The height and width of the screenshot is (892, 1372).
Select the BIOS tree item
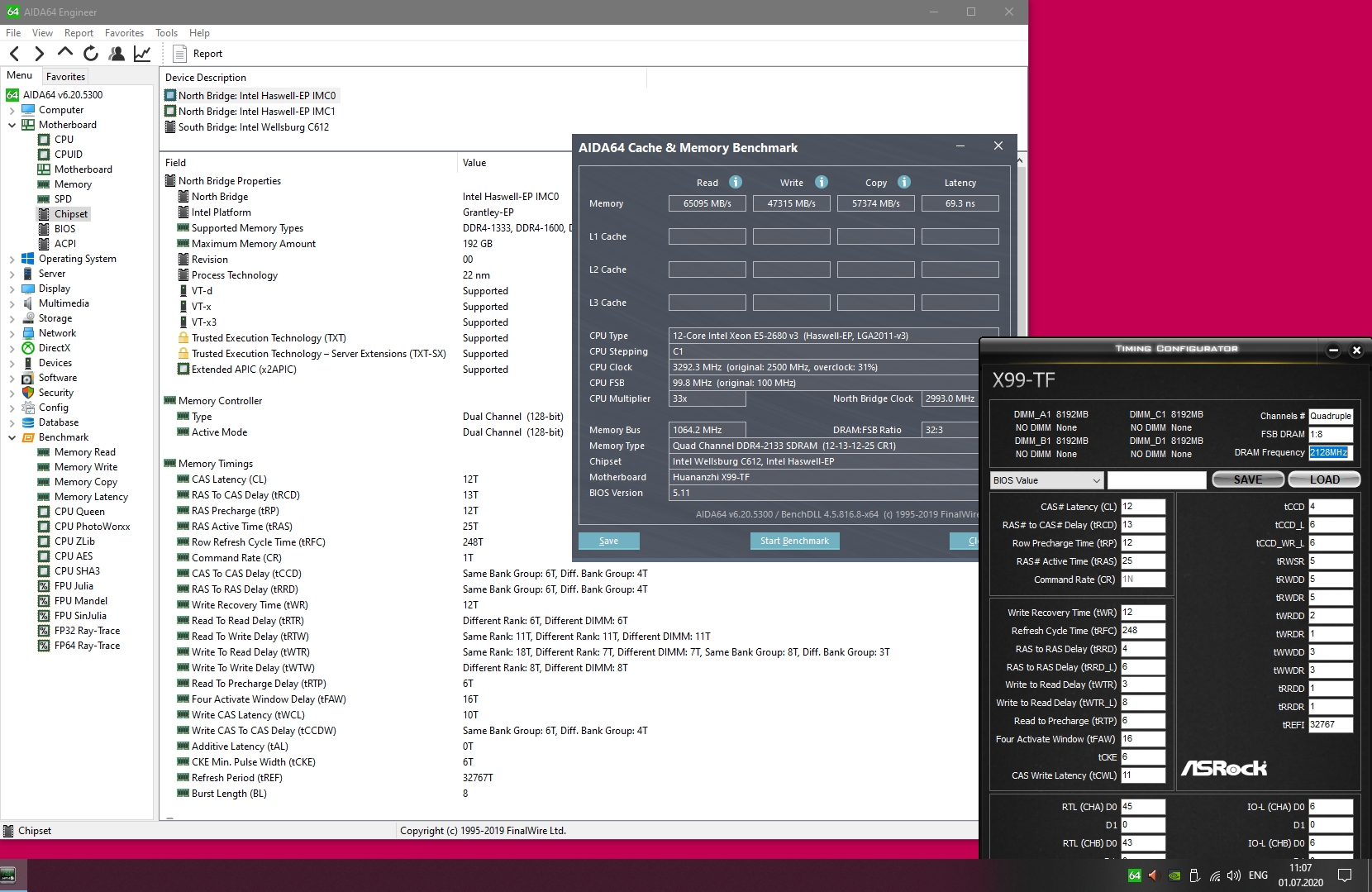pyautogui.click(x=64, y=229)
